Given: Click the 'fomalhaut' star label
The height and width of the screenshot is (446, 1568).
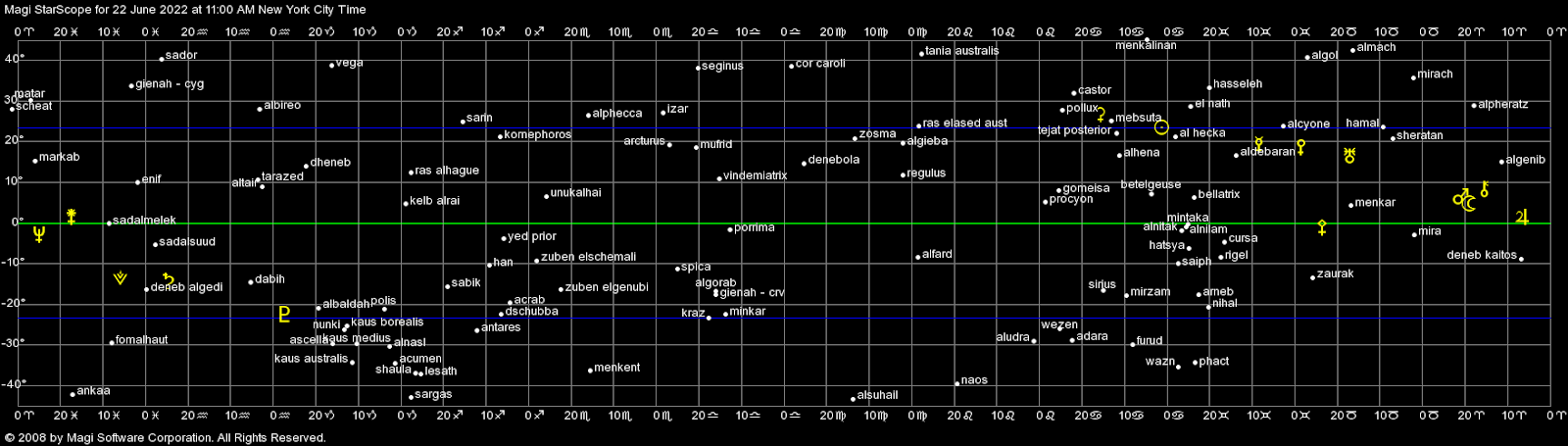Looking at the screenshot, I should 141,340.
